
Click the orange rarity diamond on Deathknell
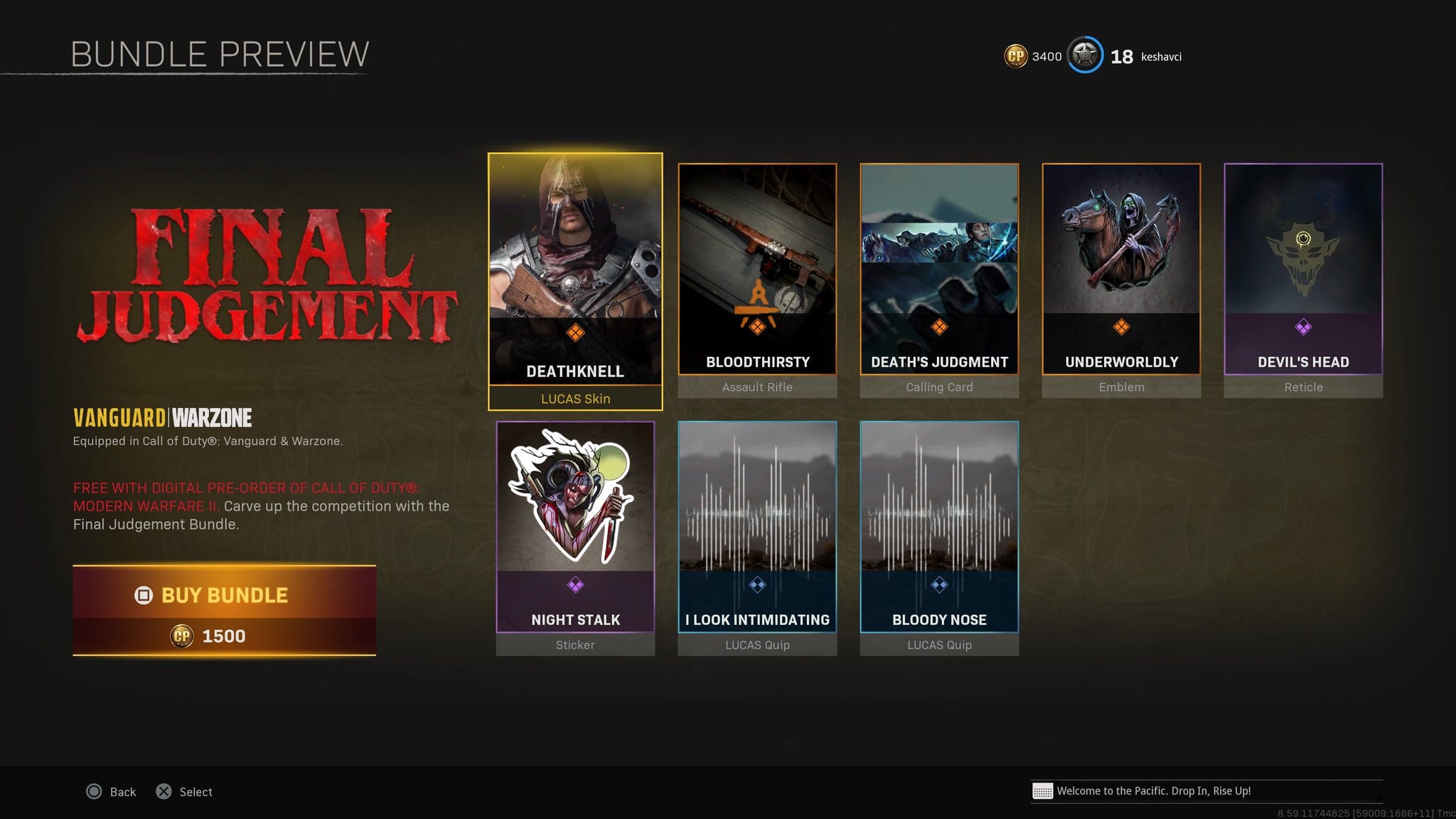tap(575, 332)
